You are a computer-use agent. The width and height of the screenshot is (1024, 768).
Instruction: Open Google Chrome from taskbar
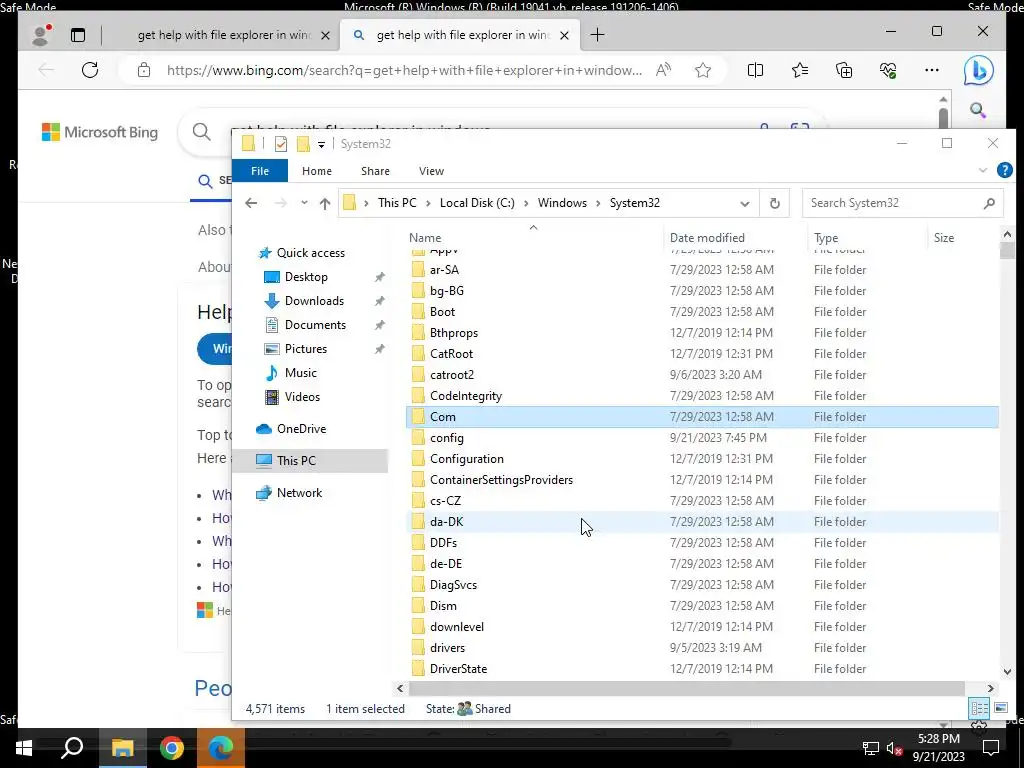coord(171,748)
